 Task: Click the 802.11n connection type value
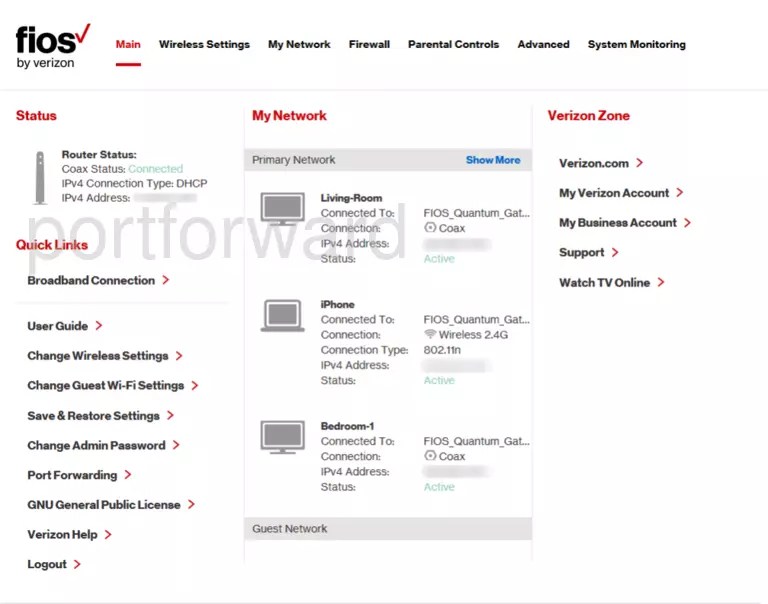click(442, 350)
